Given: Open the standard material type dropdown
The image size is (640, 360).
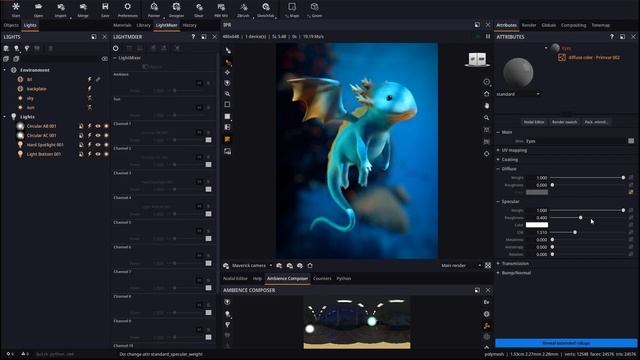Looking at the screenshot, I should click(518, 94).
